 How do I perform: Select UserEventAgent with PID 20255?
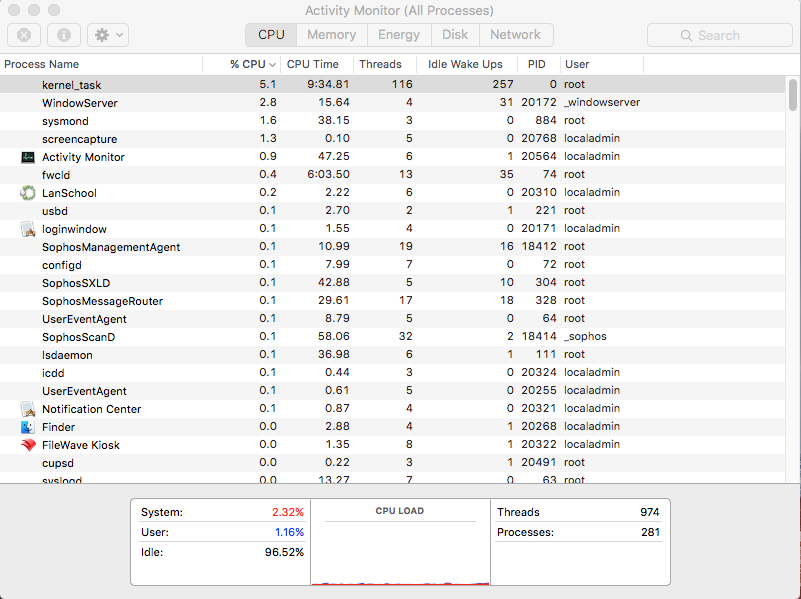click(x=392, y=391)
